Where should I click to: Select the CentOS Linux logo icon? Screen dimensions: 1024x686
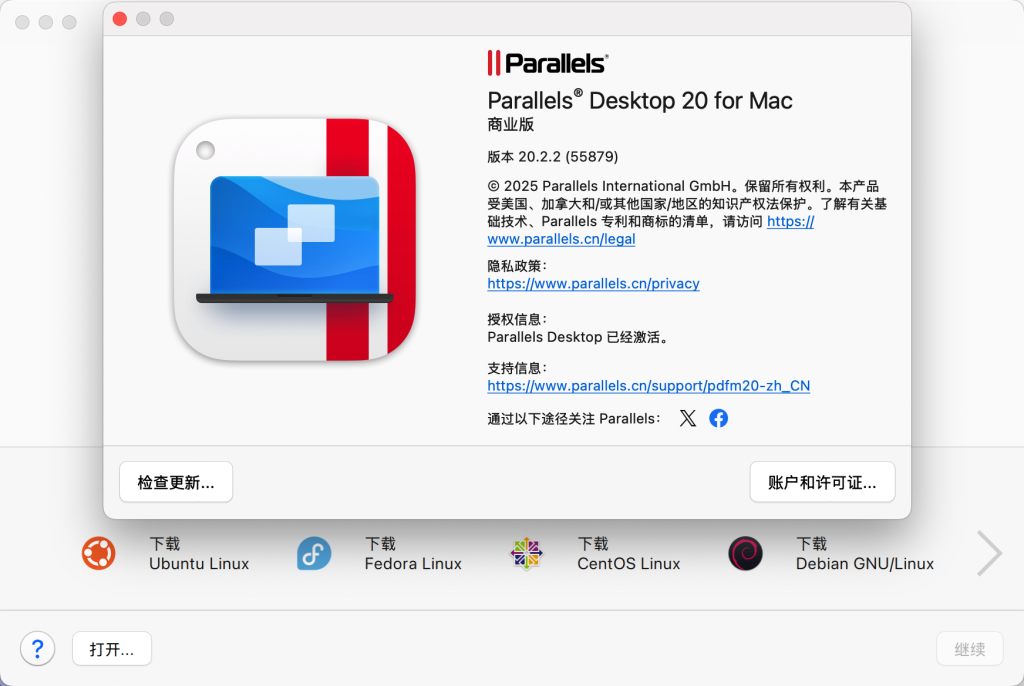526,553
